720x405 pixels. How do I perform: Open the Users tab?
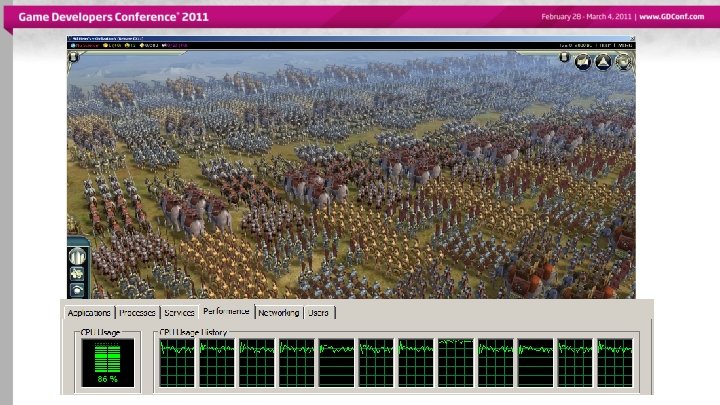click(319, 313)
